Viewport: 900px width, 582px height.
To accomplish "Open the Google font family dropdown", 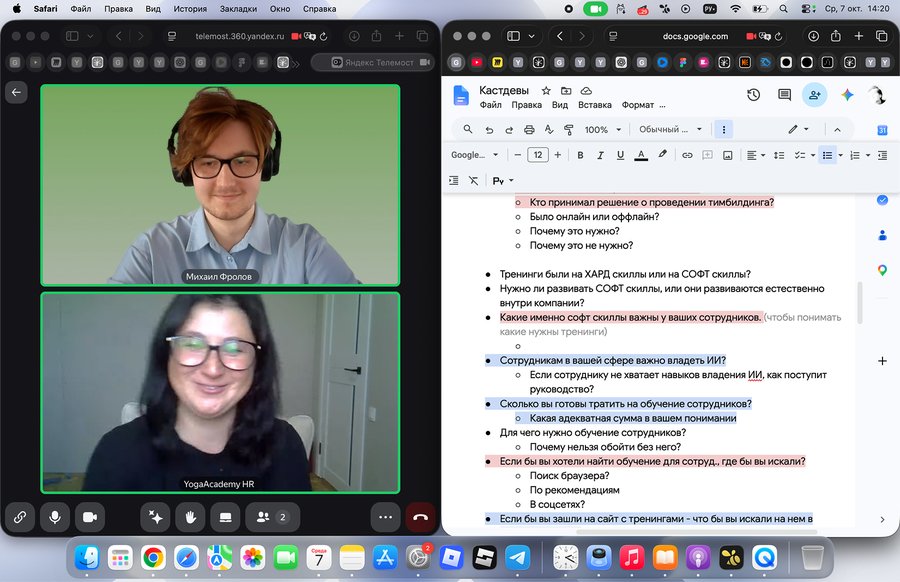I will click(475, 155).
